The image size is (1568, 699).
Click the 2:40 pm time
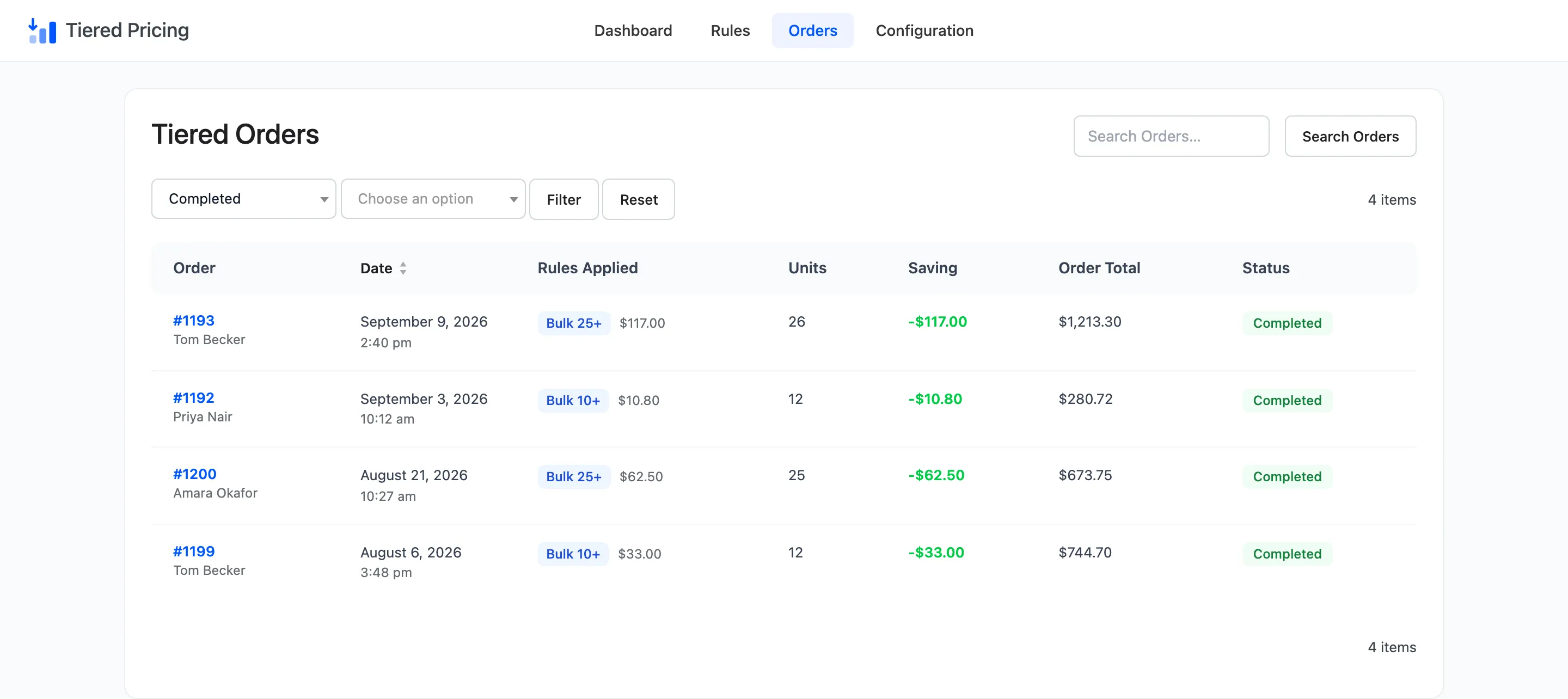pyautogui.click(x=386, y=343)
